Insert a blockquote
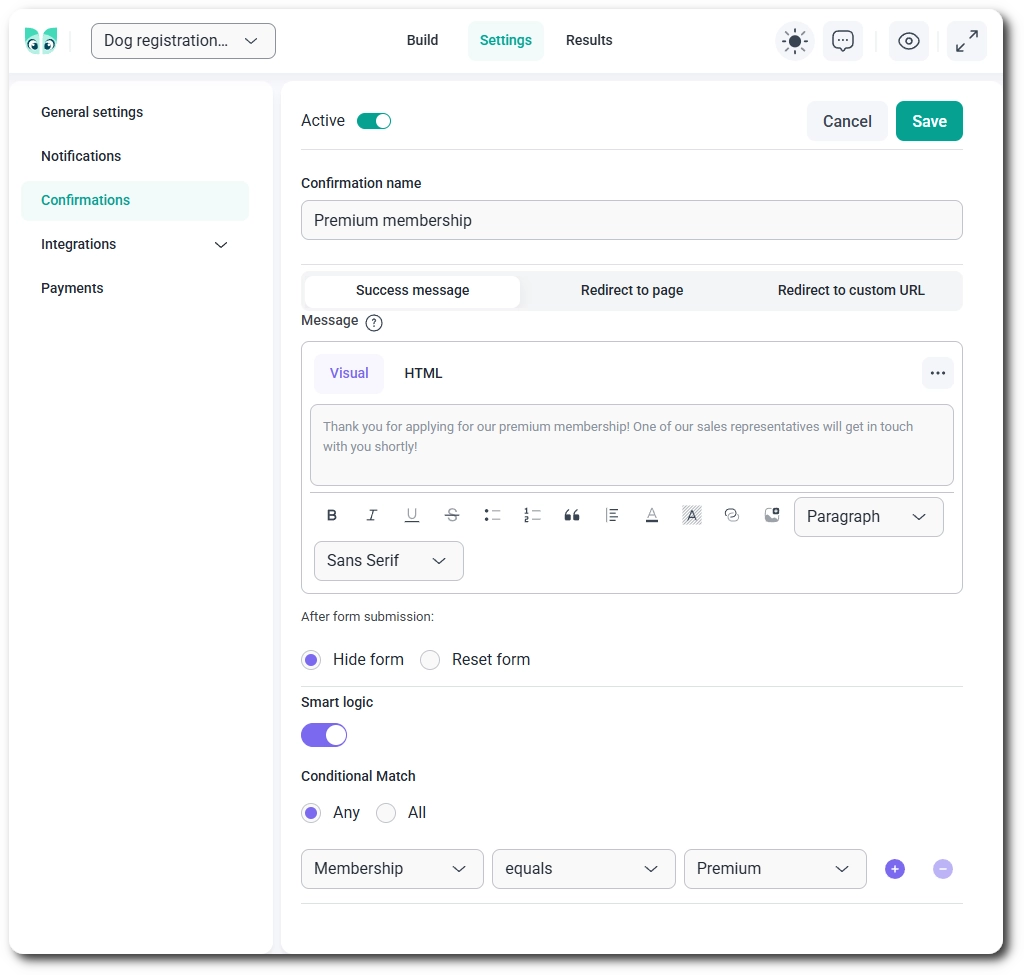The image size is (1024, 975). point(571,515)
